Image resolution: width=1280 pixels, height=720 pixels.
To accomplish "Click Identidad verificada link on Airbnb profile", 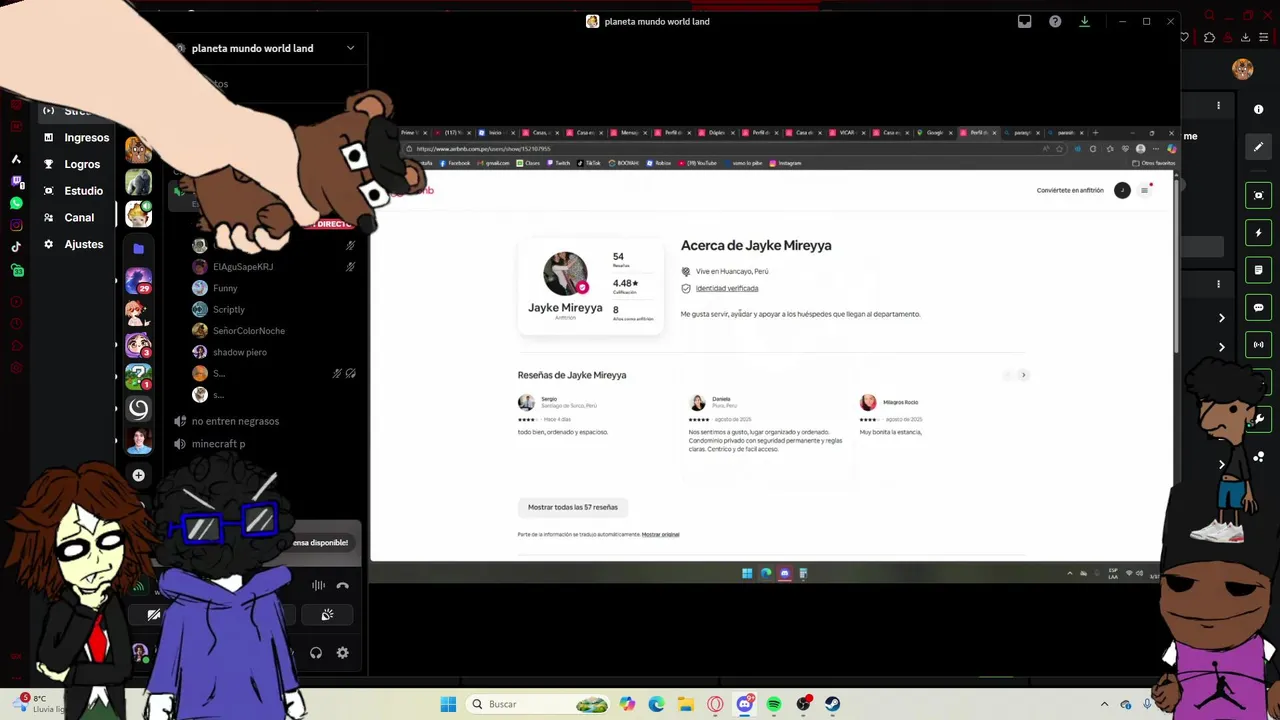I will [x=727, y=288].
